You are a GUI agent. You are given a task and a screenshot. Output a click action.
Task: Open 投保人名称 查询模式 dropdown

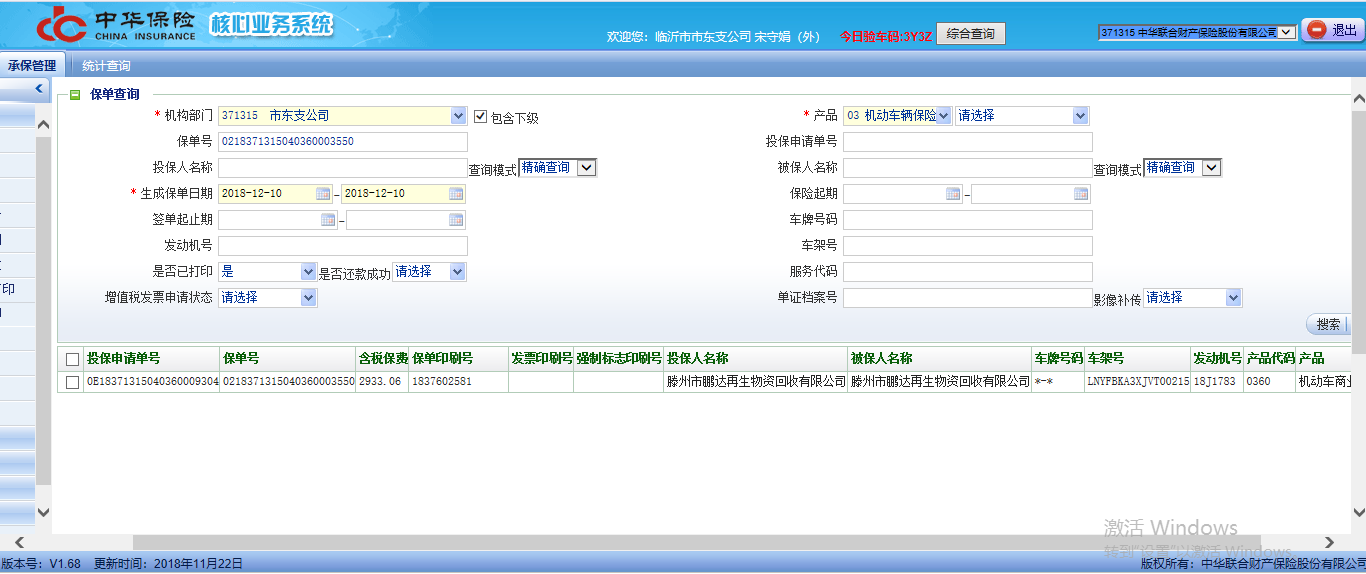(586, 168)
